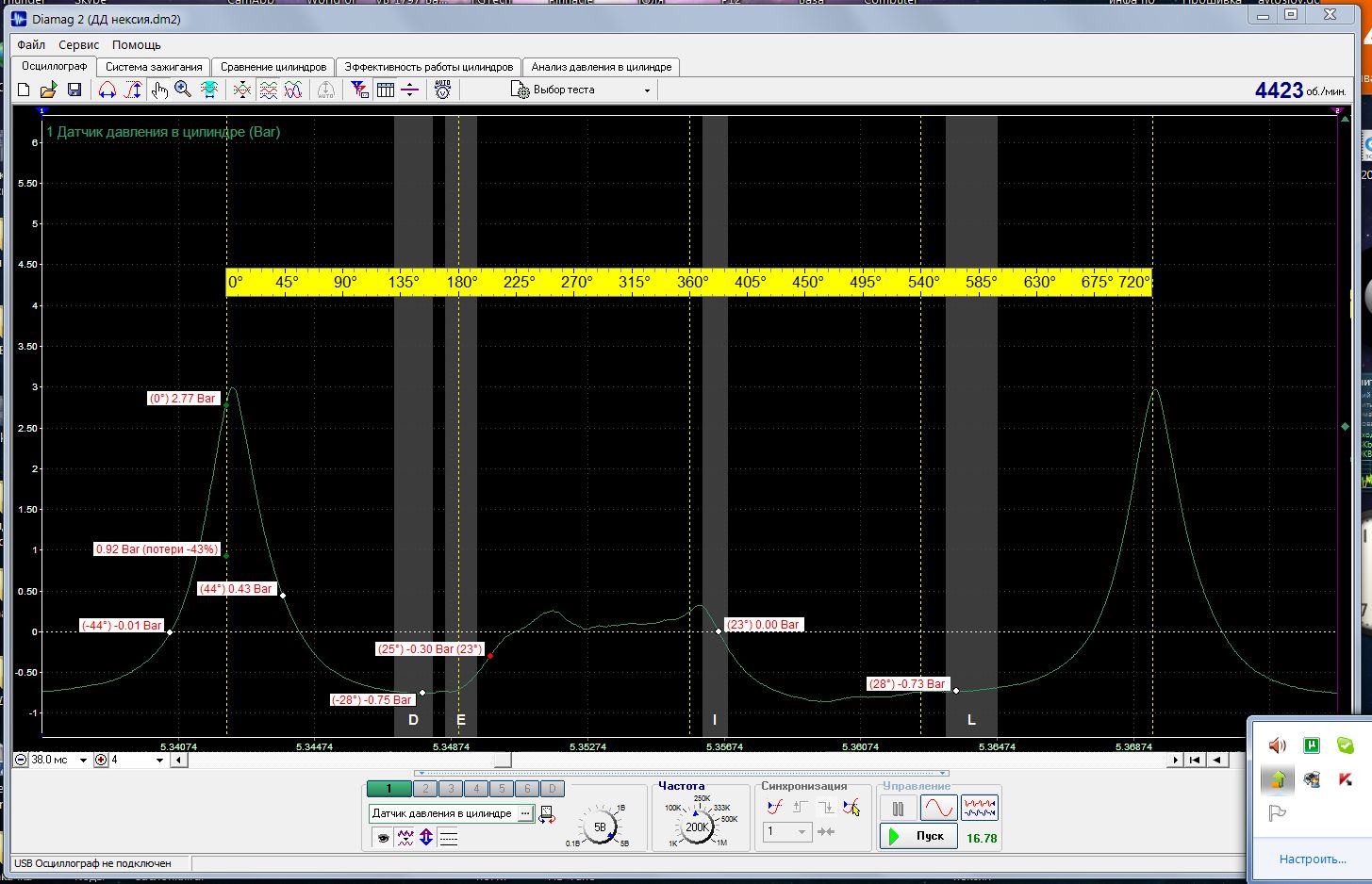Select channel 6 button
This screenshot has width=1372, height=884.
(x=527, y=789)
